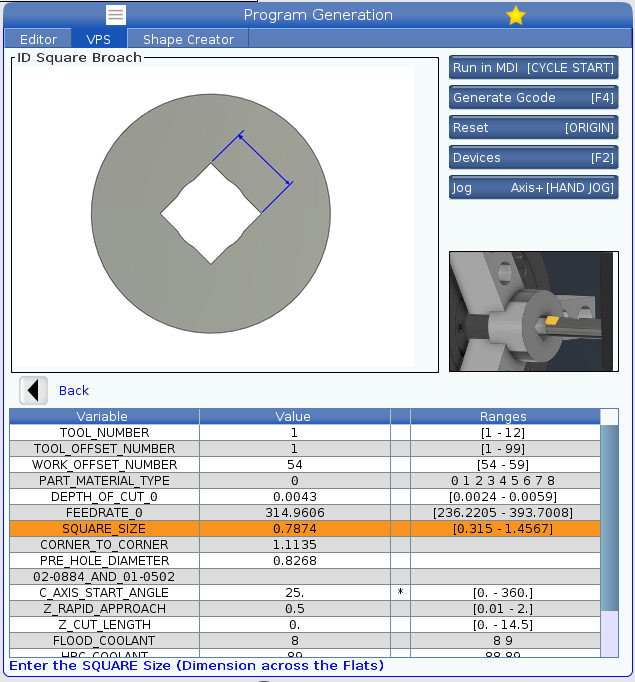Select the TOOL_OFFSET_NUMBER variable
Viewport: 635px width, 682px height.
104,448
